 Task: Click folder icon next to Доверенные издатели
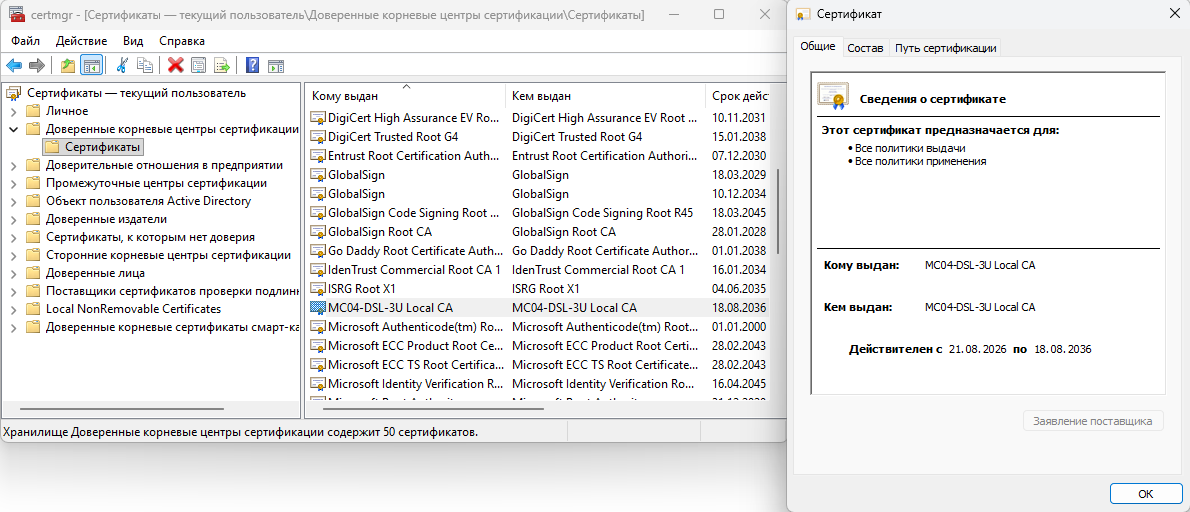(33, 219)
